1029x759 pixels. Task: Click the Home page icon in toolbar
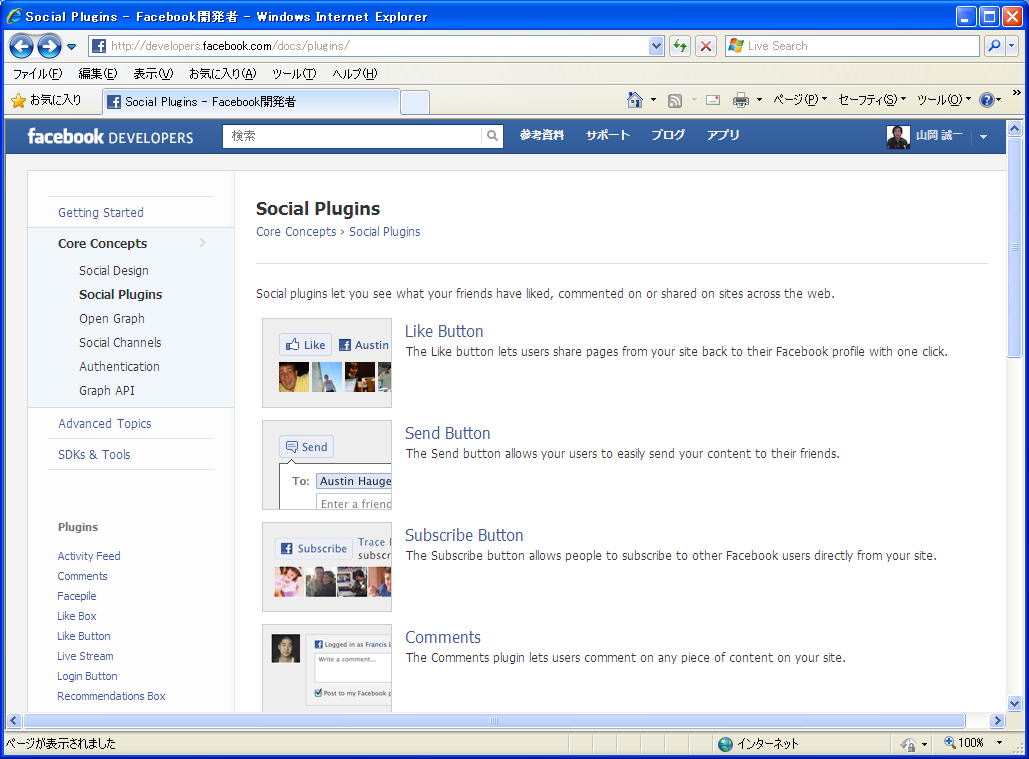pyautogui.click(x=634, y=100)
